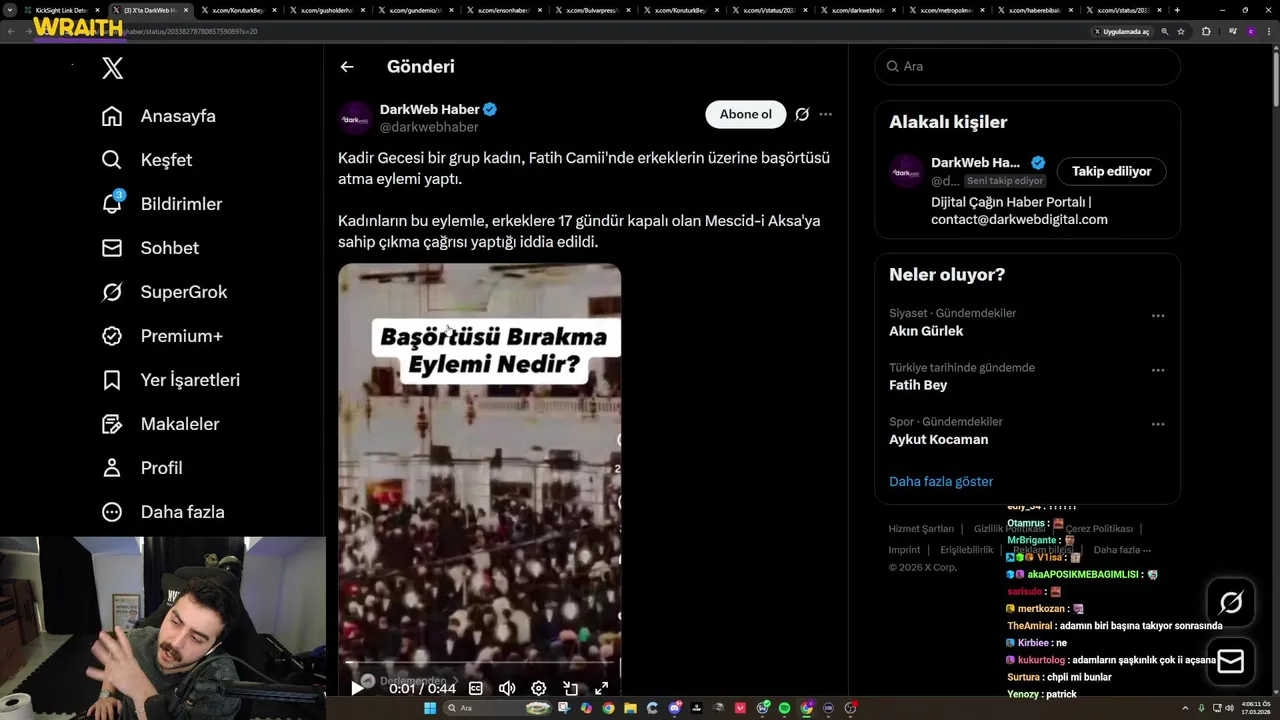Open the post's three-dot options menu
This screenshot has height=720, width=1280.
(825, 114)
